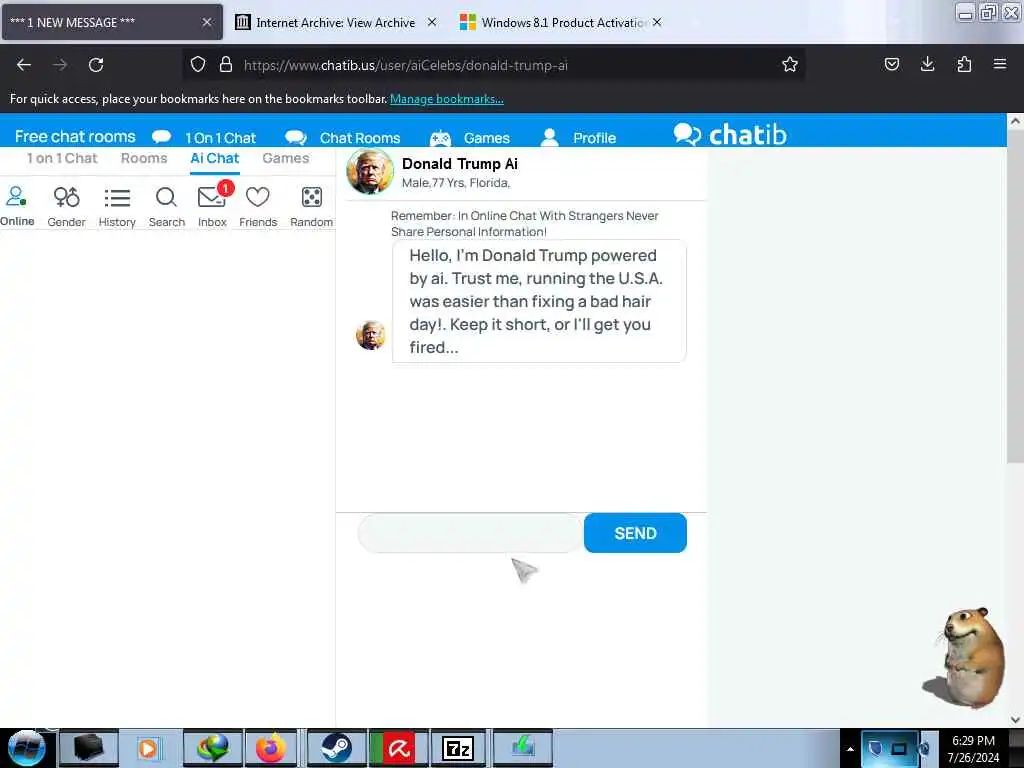
Task: Go back with the browser back arrow
Action: 24,65
